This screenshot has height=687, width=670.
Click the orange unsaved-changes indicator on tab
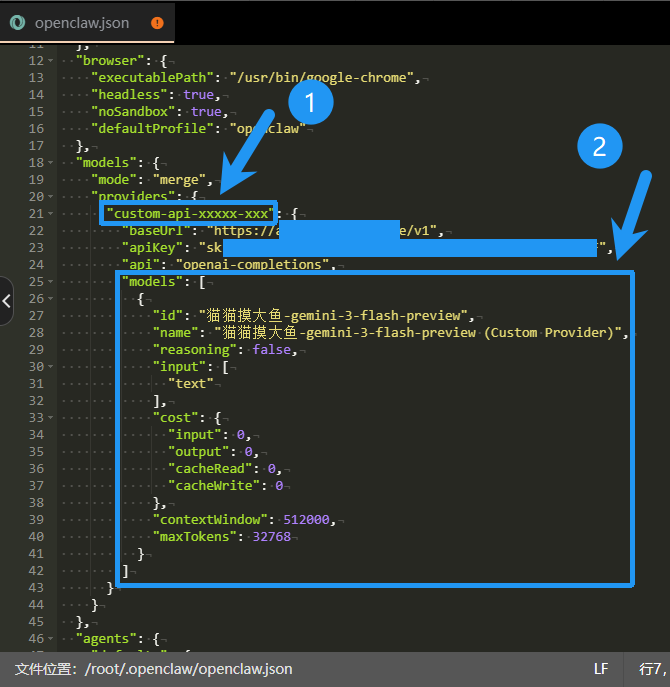coord(157,22)
